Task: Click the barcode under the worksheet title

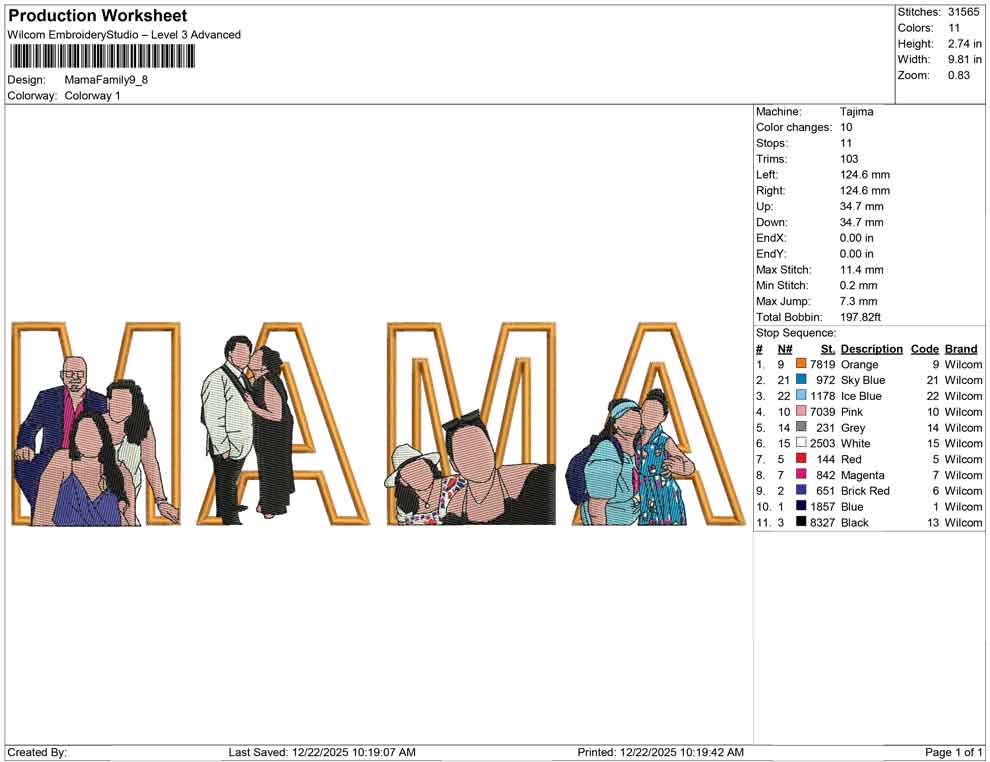Action: (x=102, y=57)
